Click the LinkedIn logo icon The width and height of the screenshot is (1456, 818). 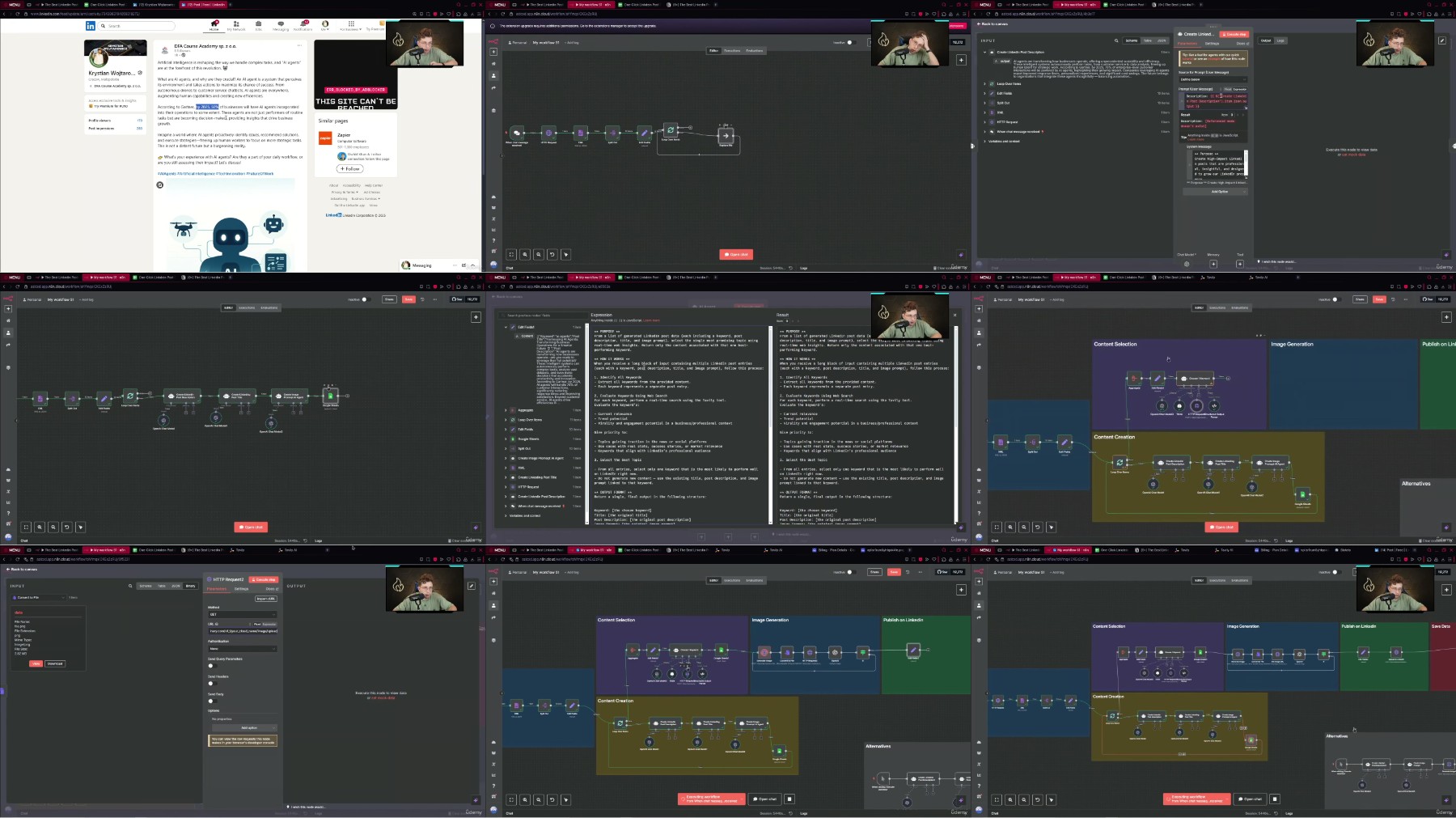click(x=91, y=26)
